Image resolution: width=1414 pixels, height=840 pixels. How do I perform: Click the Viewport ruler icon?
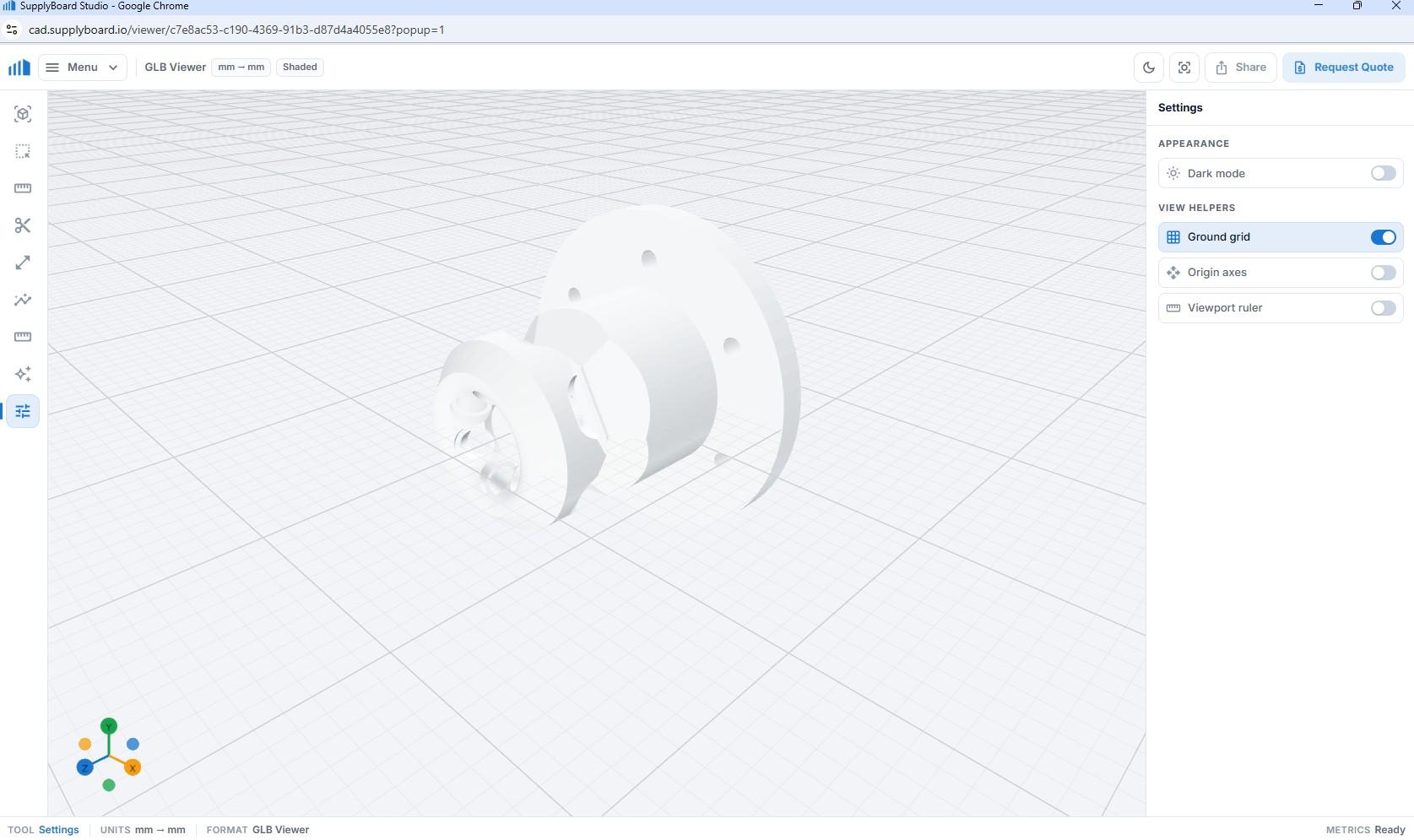point(1173,308)
